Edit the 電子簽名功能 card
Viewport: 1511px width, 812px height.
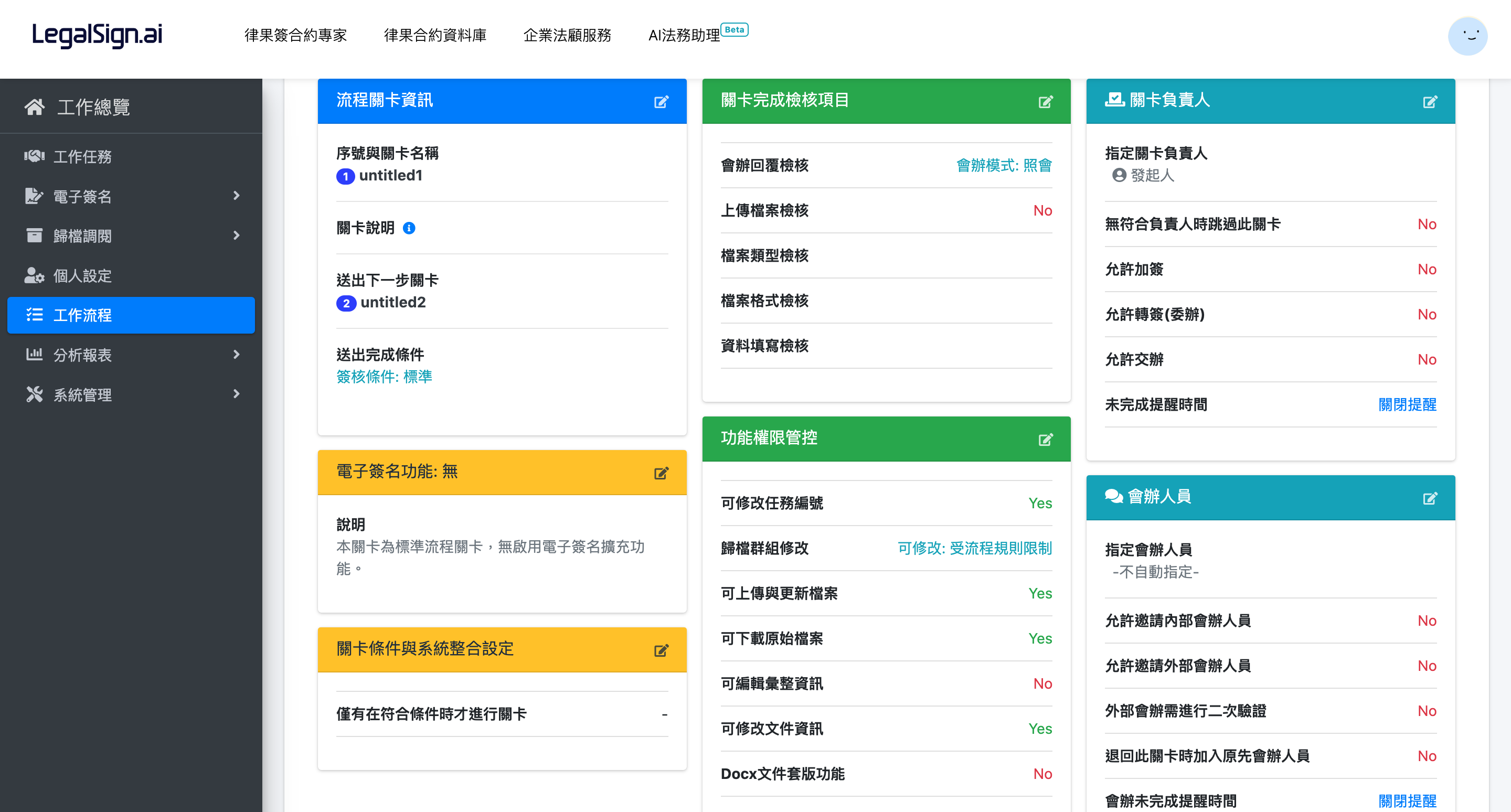[x=661, y=473]
